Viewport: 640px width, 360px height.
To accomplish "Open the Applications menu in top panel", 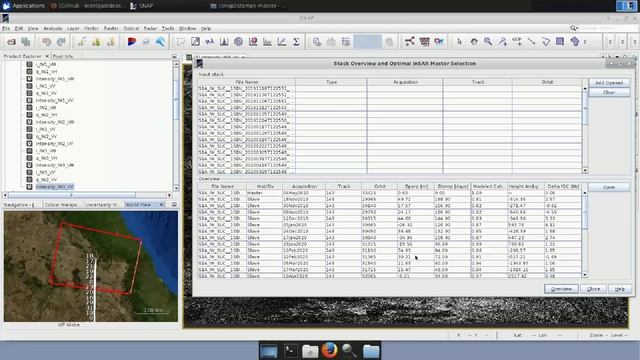I will click(24, 6).
